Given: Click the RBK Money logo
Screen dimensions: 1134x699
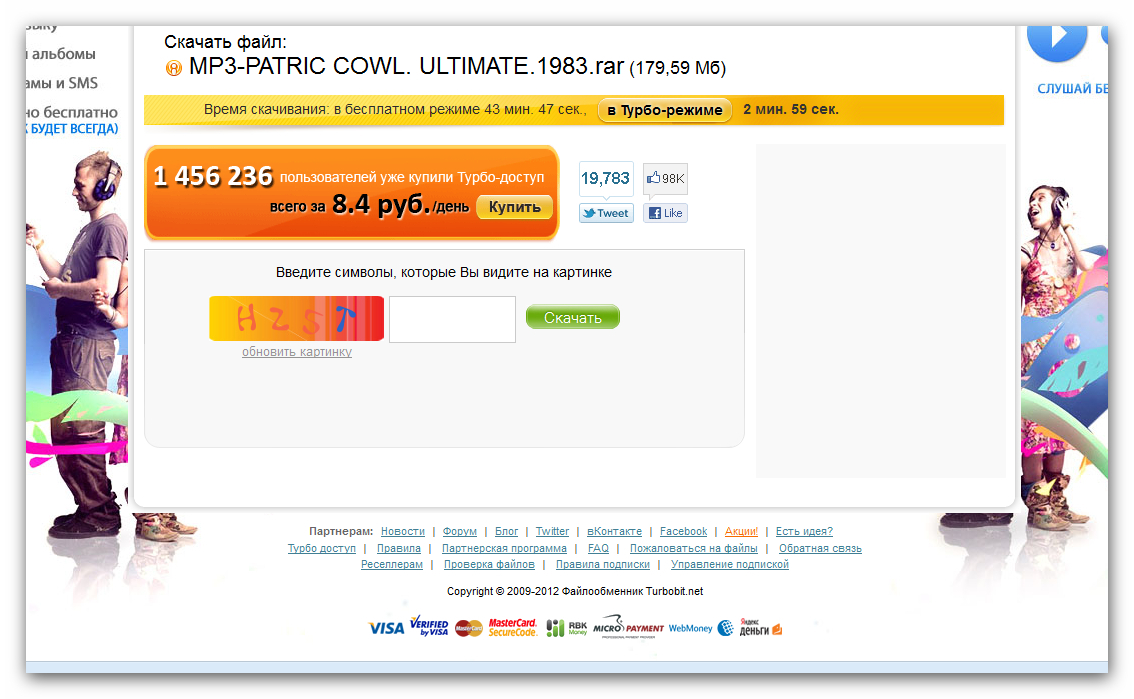Looking at the screenshot, I should click(567, 628).
